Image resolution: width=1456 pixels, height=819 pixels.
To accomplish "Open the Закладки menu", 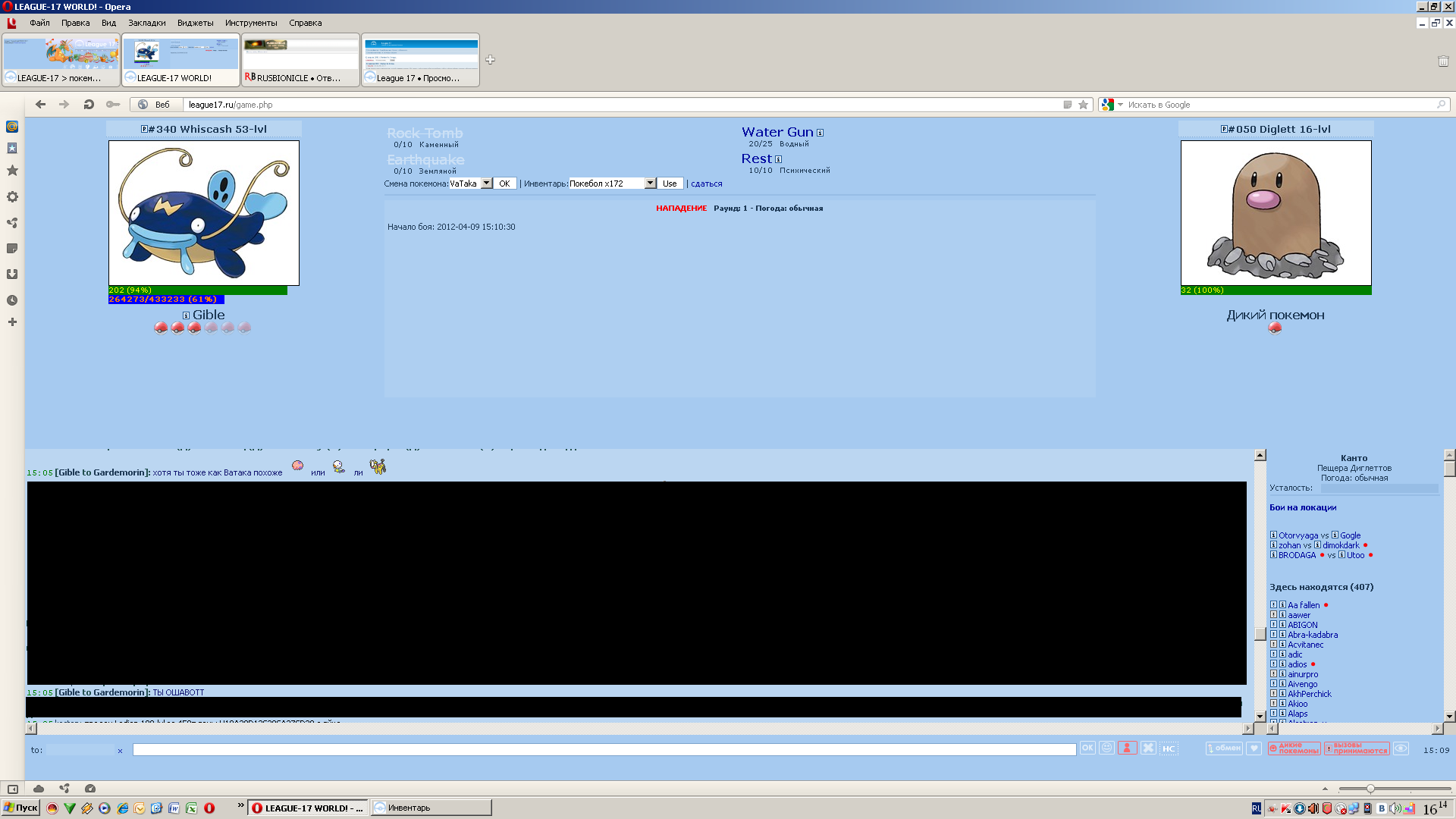I will tap(146, 23).
